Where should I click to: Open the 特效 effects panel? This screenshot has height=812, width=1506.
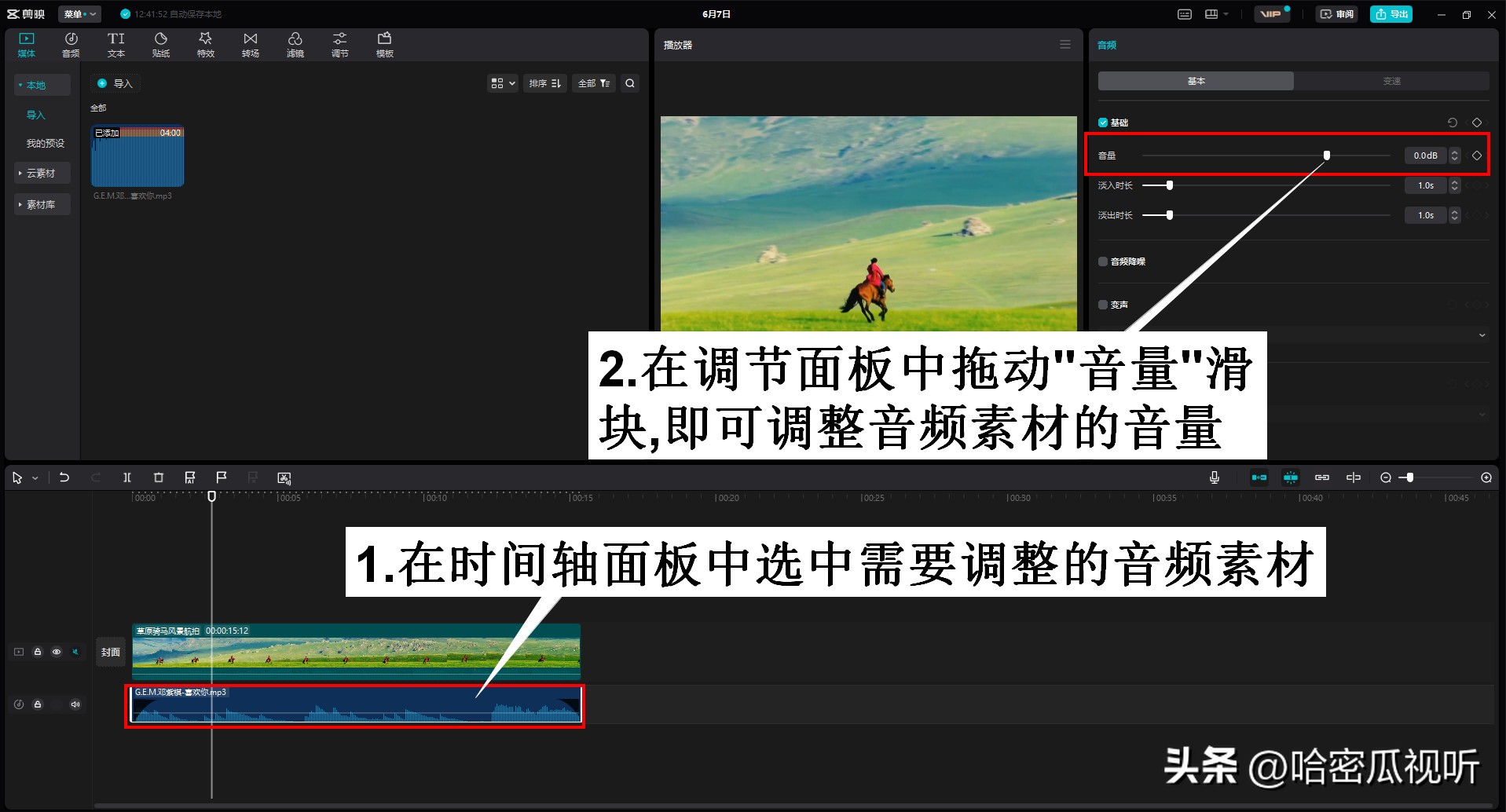point(205,43)
